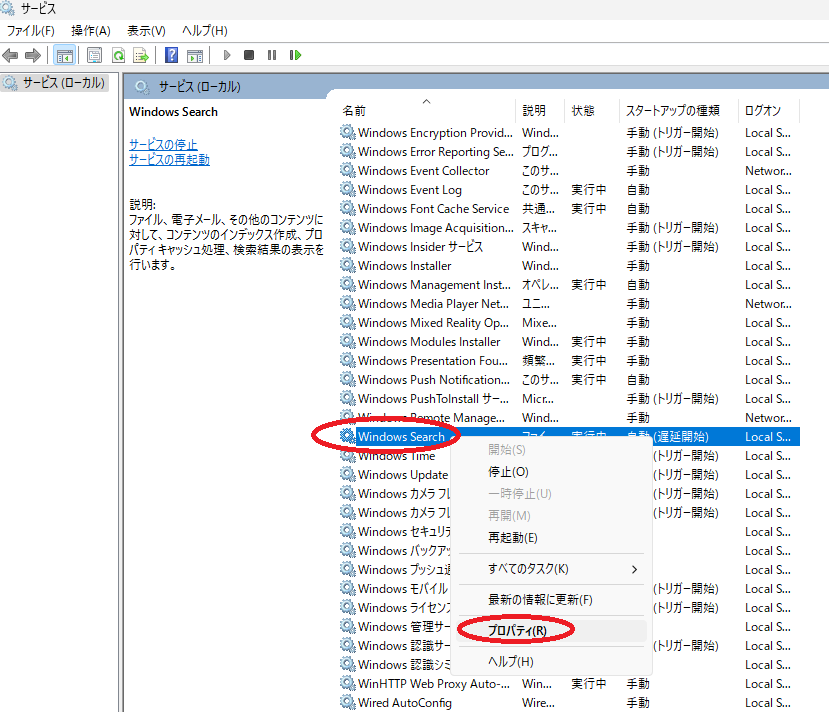Select the Windows PushToInstall サー... row
This screenshot has height=712, width=829.
[x=569, y=399]
